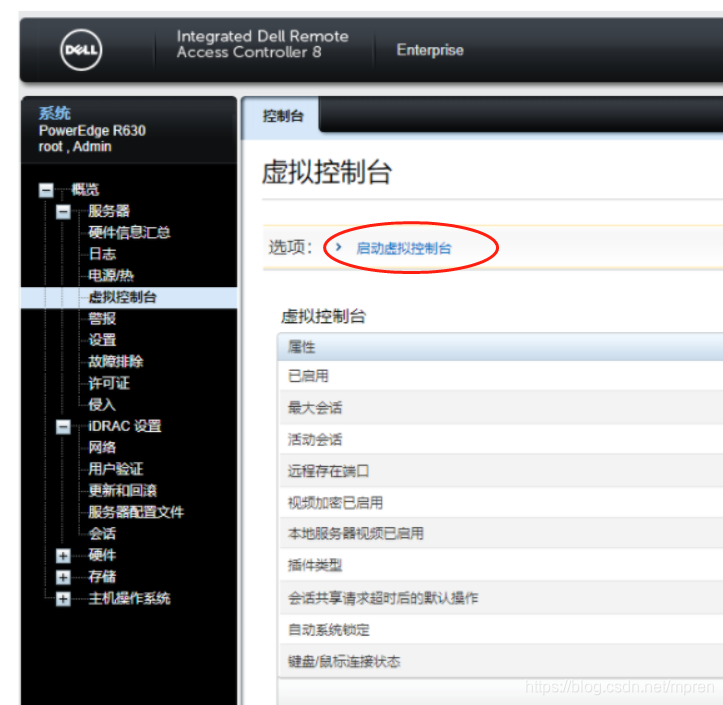This screenshot has height=705, width=723.
Task: Click the 本地服务器视频已启用 row
Action: point(501,533)
